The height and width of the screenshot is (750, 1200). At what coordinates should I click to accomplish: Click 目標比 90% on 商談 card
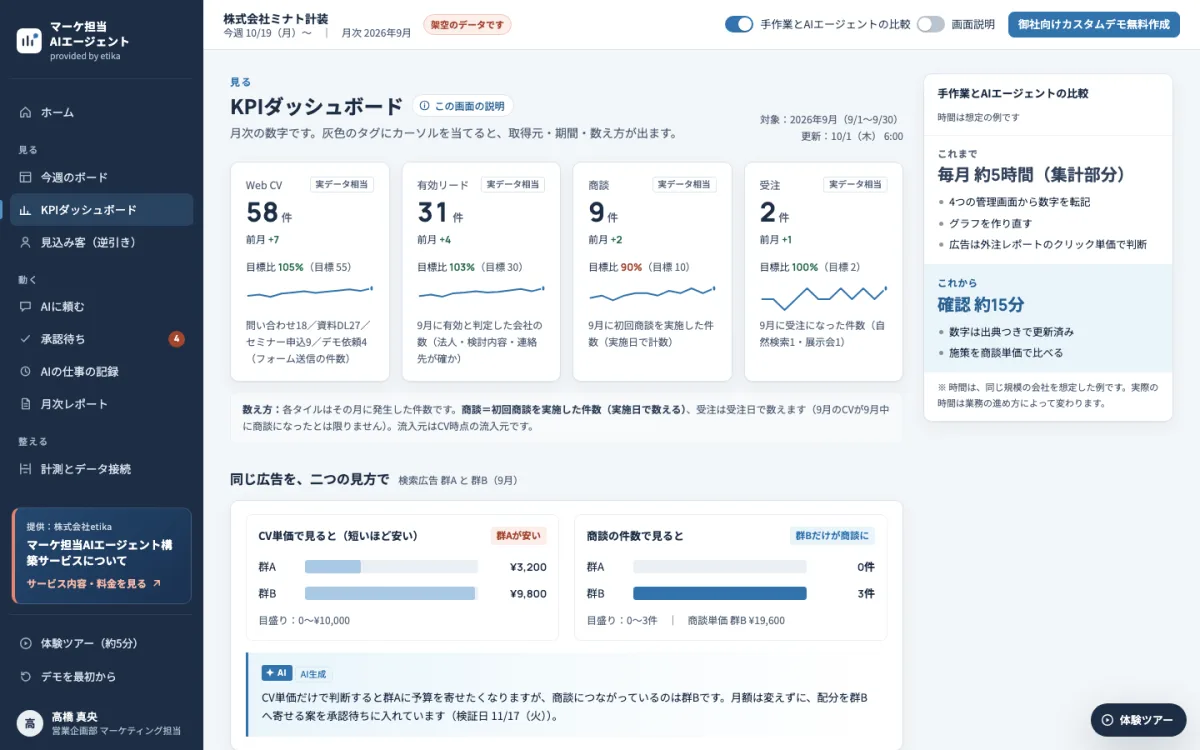616,267
